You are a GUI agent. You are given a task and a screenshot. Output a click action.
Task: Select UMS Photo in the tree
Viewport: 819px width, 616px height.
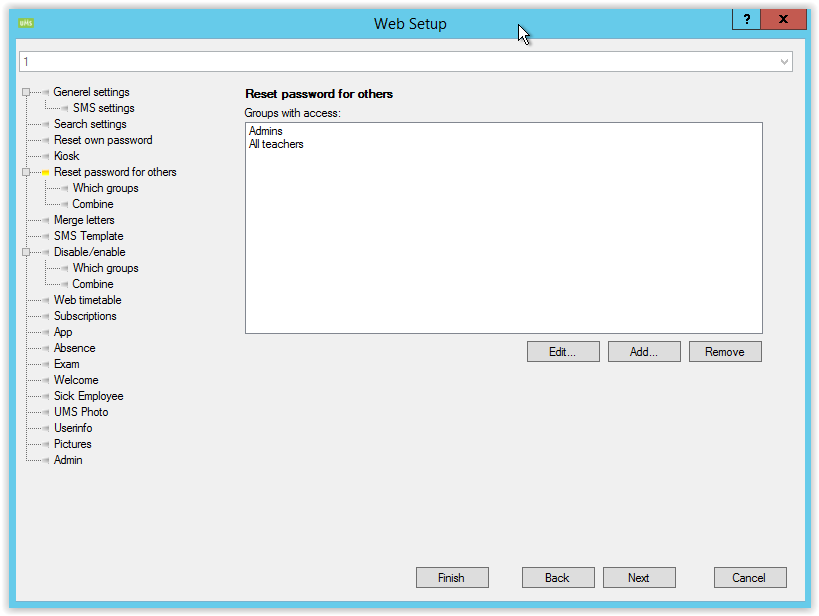pyautogui.click(x=81, y=412)
